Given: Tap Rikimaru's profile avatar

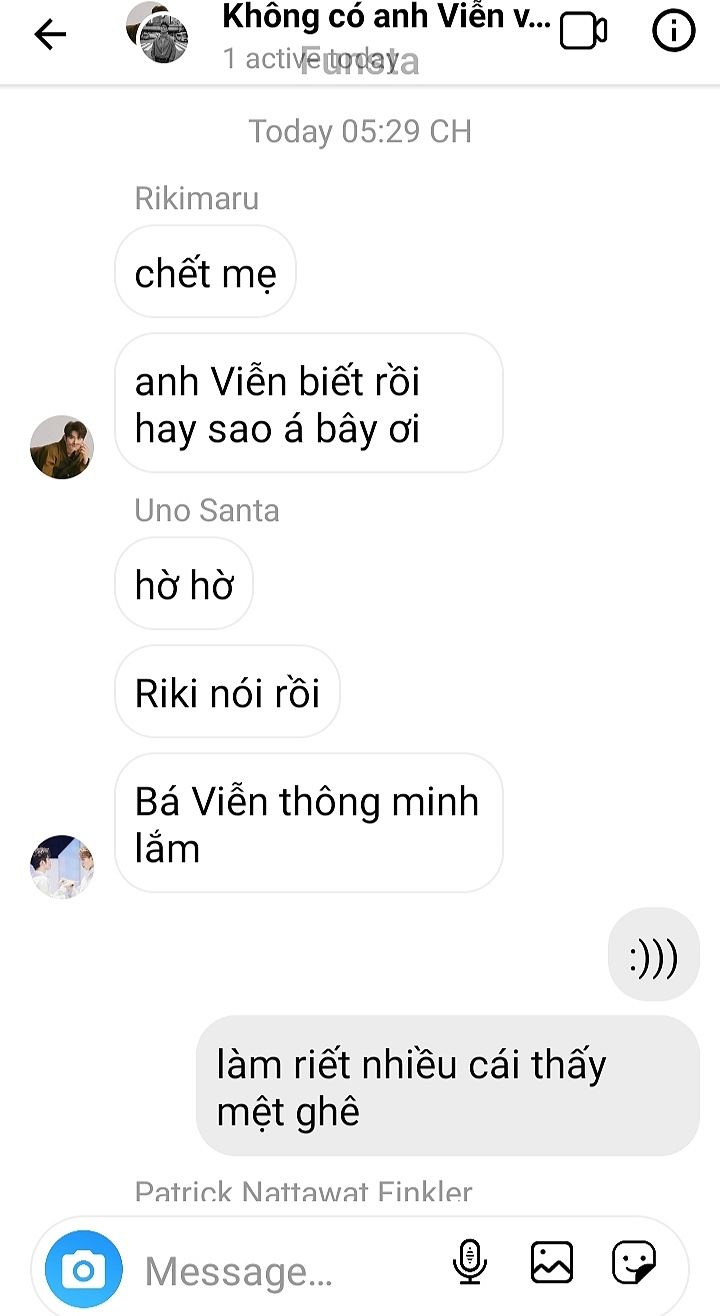Looking at the screenshot, I should coord(62,447).
